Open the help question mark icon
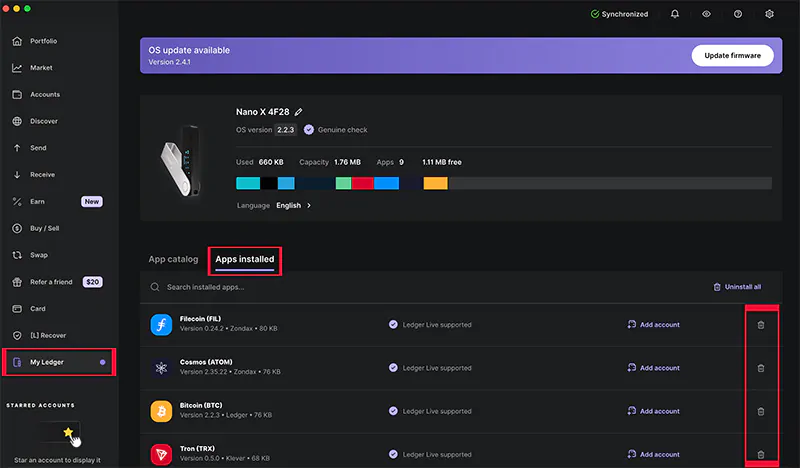This screenshot has height=468, width=800. (738, 14)
